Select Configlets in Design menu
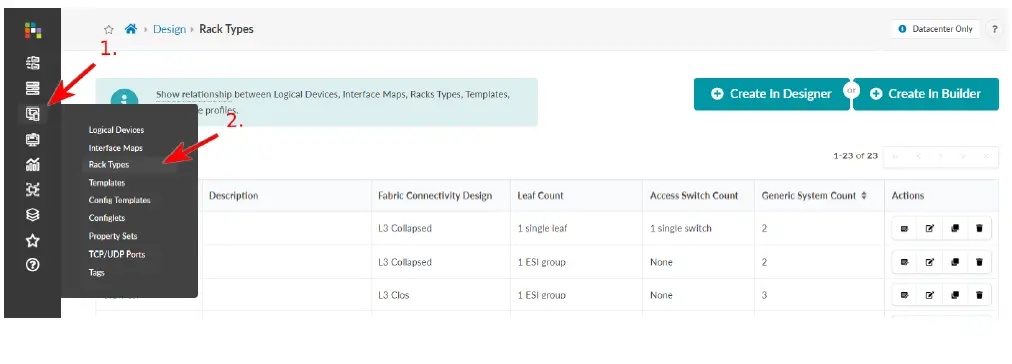 (x=106, y=218)
